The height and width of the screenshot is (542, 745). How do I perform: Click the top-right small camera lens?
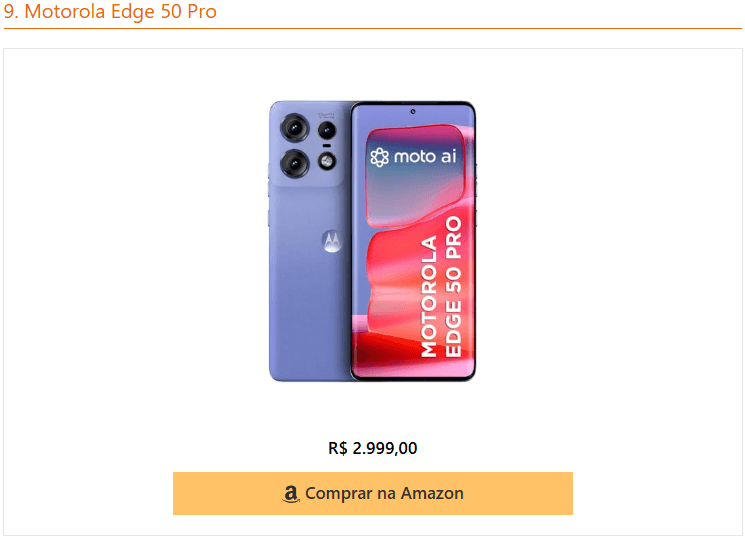coord(327,130)
